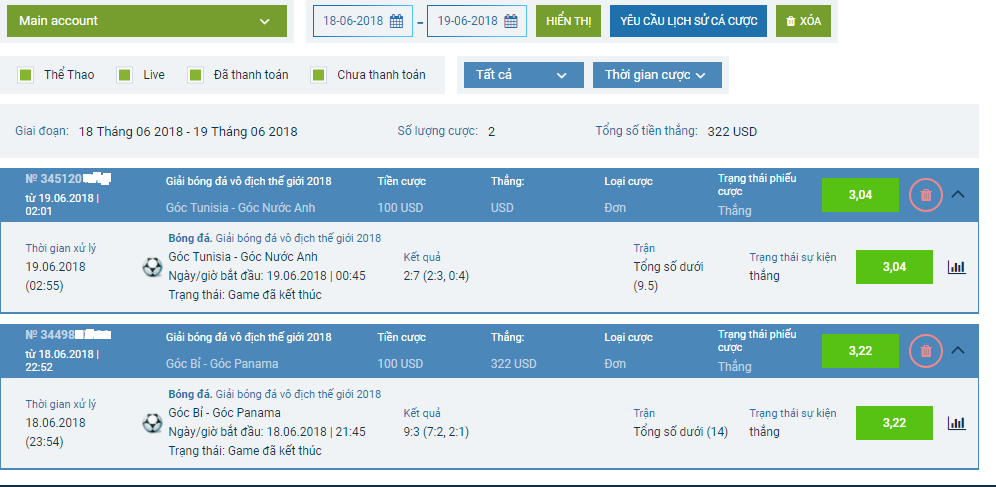Screen dimensions: 996x487
Task: Open the Tất cả filter dropdown
Action: 523,75
